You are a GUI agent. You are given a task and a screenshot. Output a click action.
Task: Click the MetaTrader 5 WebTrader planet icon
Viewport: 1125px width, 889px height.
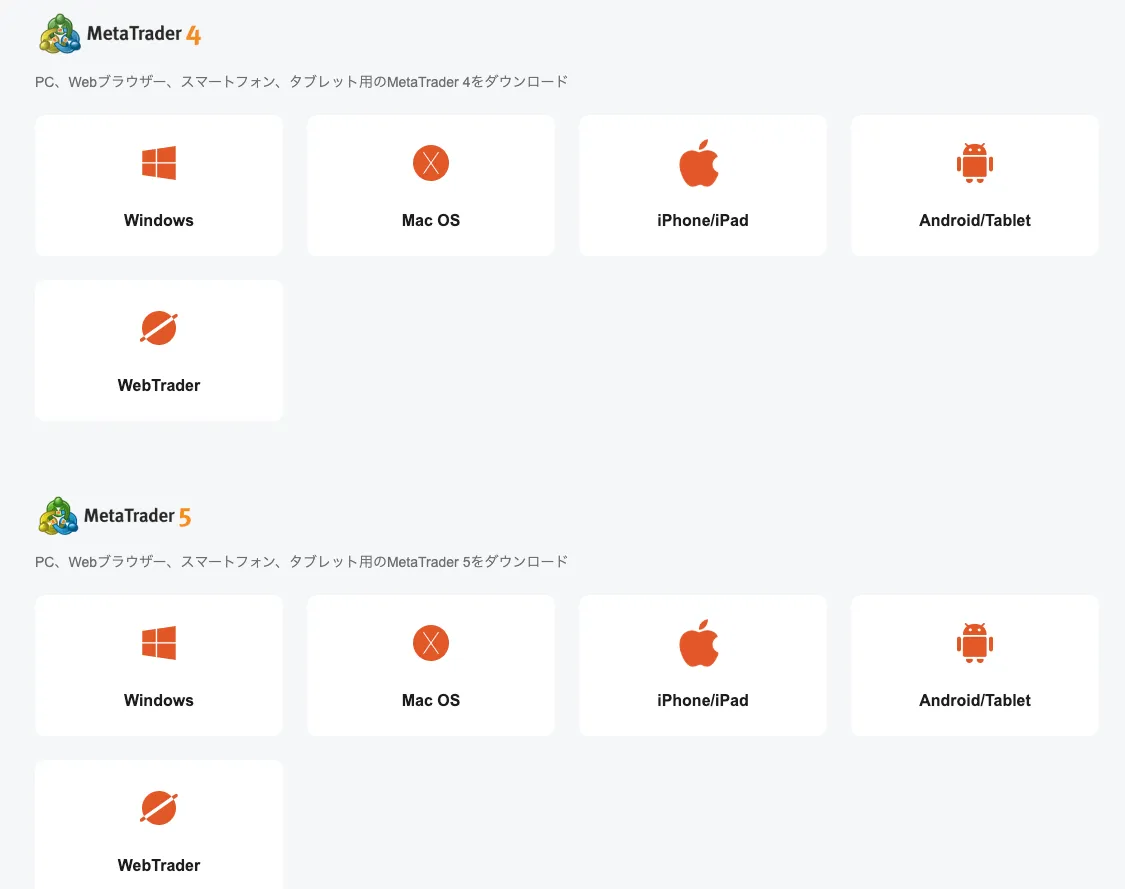[x=159, y=808]
